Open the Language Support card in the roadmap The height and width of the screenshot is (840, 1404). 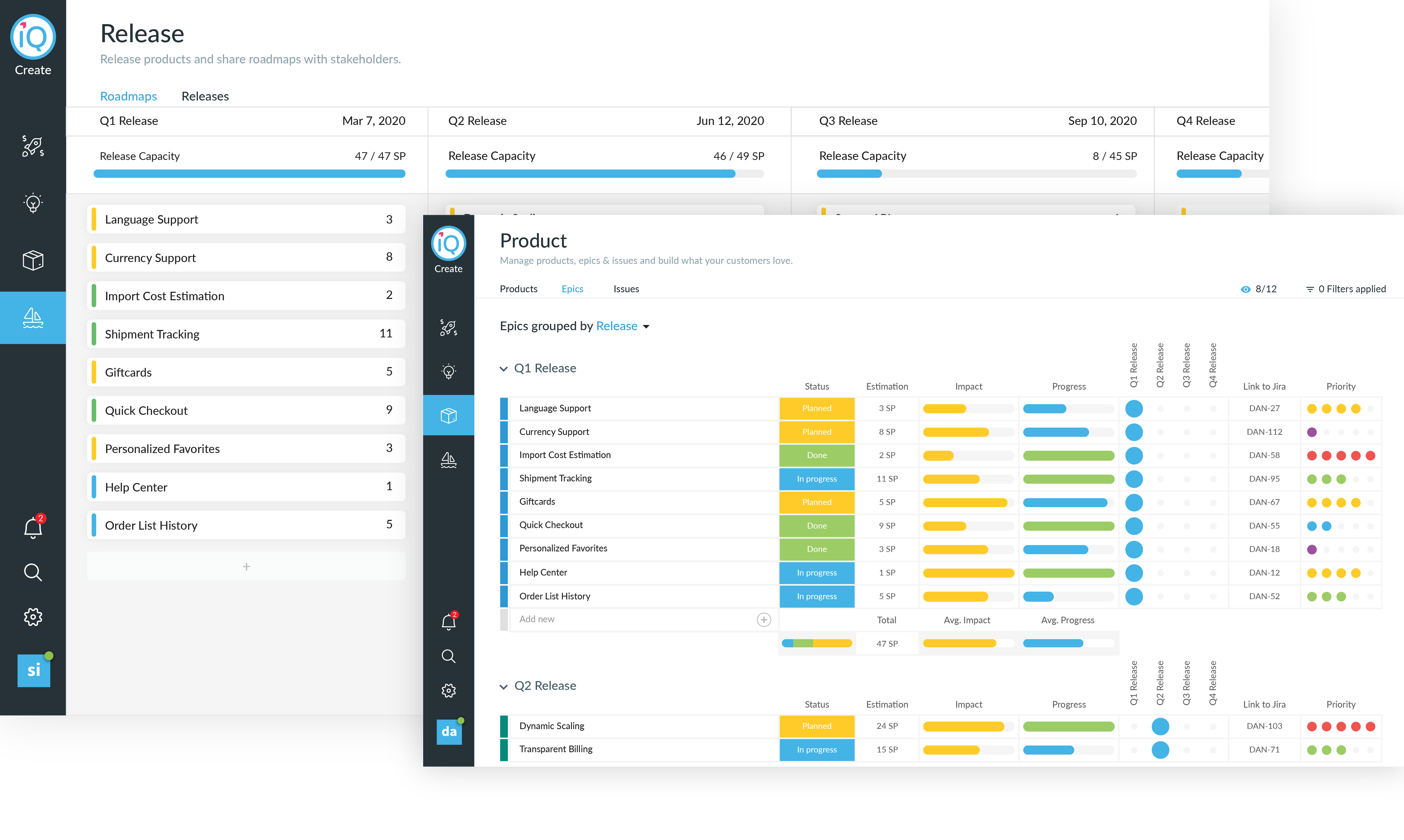tap(246, 219)
